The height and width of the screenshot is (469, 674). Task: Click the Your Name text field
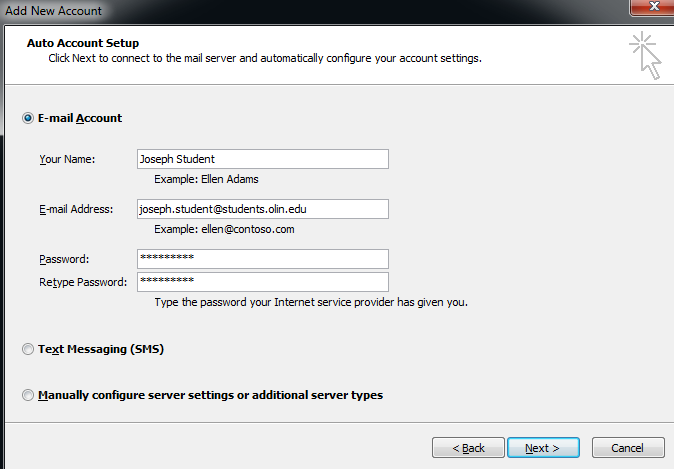[262, 159]
